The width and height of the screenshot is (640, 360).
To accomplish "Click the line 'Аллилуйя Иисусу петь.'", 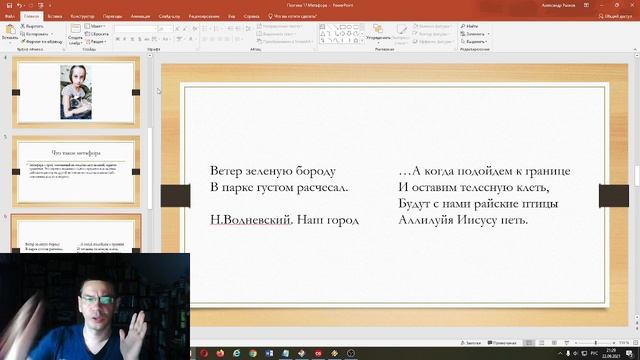I will coord(463,220).
